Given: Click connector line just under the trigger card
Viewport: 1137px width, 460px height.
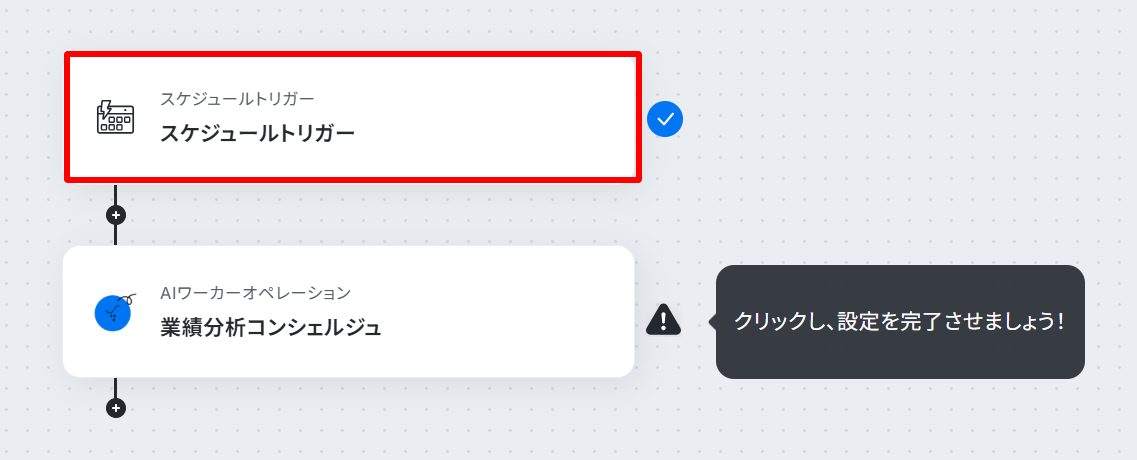Looking at the screenshot, I should [115, 194].
